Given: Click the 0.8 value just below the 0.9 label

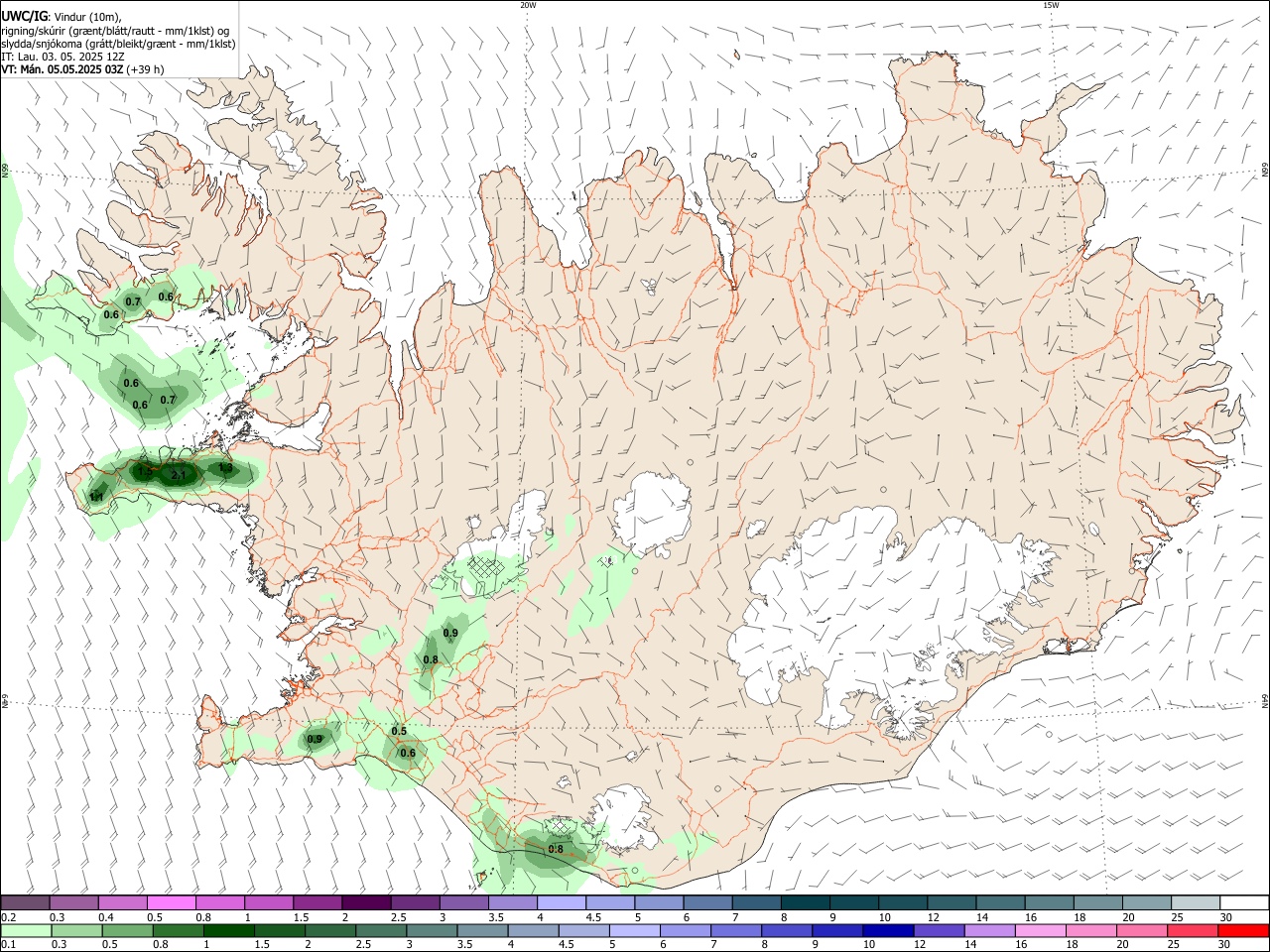Looking at the screenshot, I should point(431,659).
